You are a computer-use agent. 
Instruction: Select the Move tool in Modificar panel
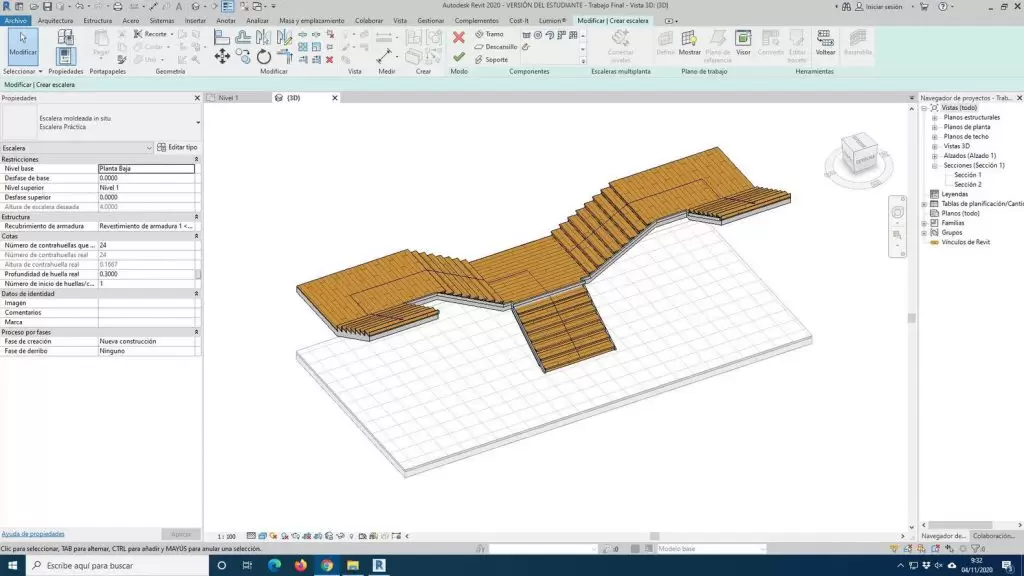click(222, 57)
